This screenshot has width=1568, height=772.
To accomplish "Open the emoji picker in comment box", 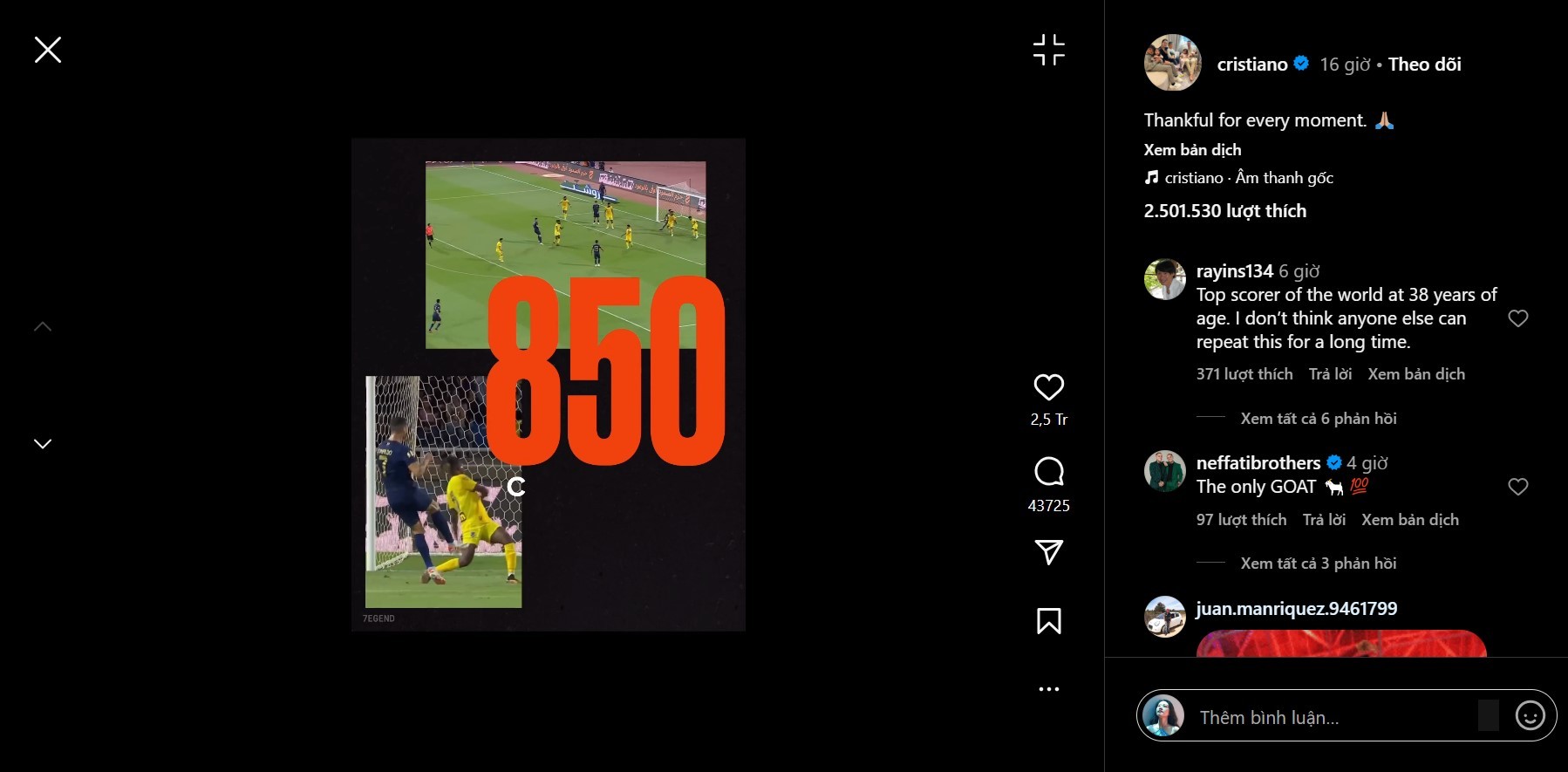I will [1530, 716].
